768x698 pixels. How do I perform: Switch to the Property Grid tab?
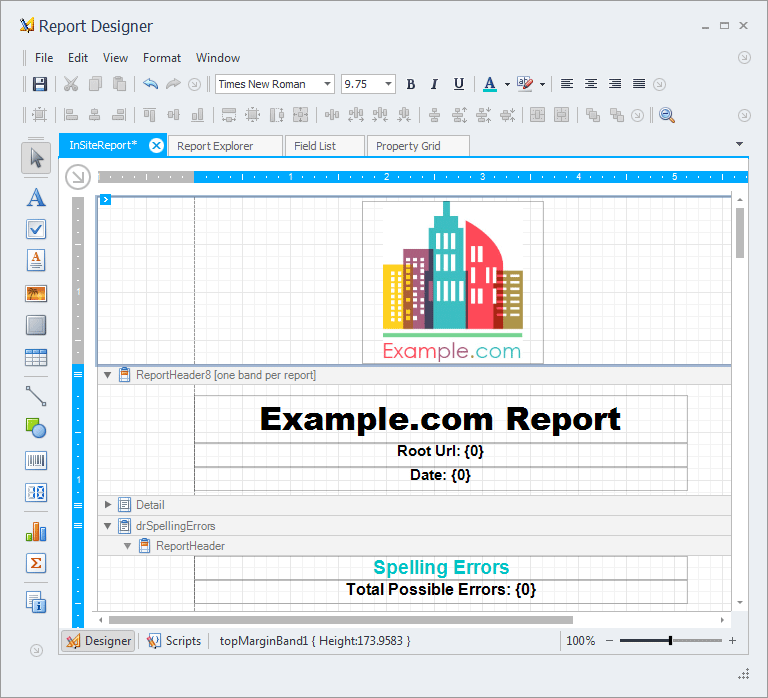pos(418,146)
